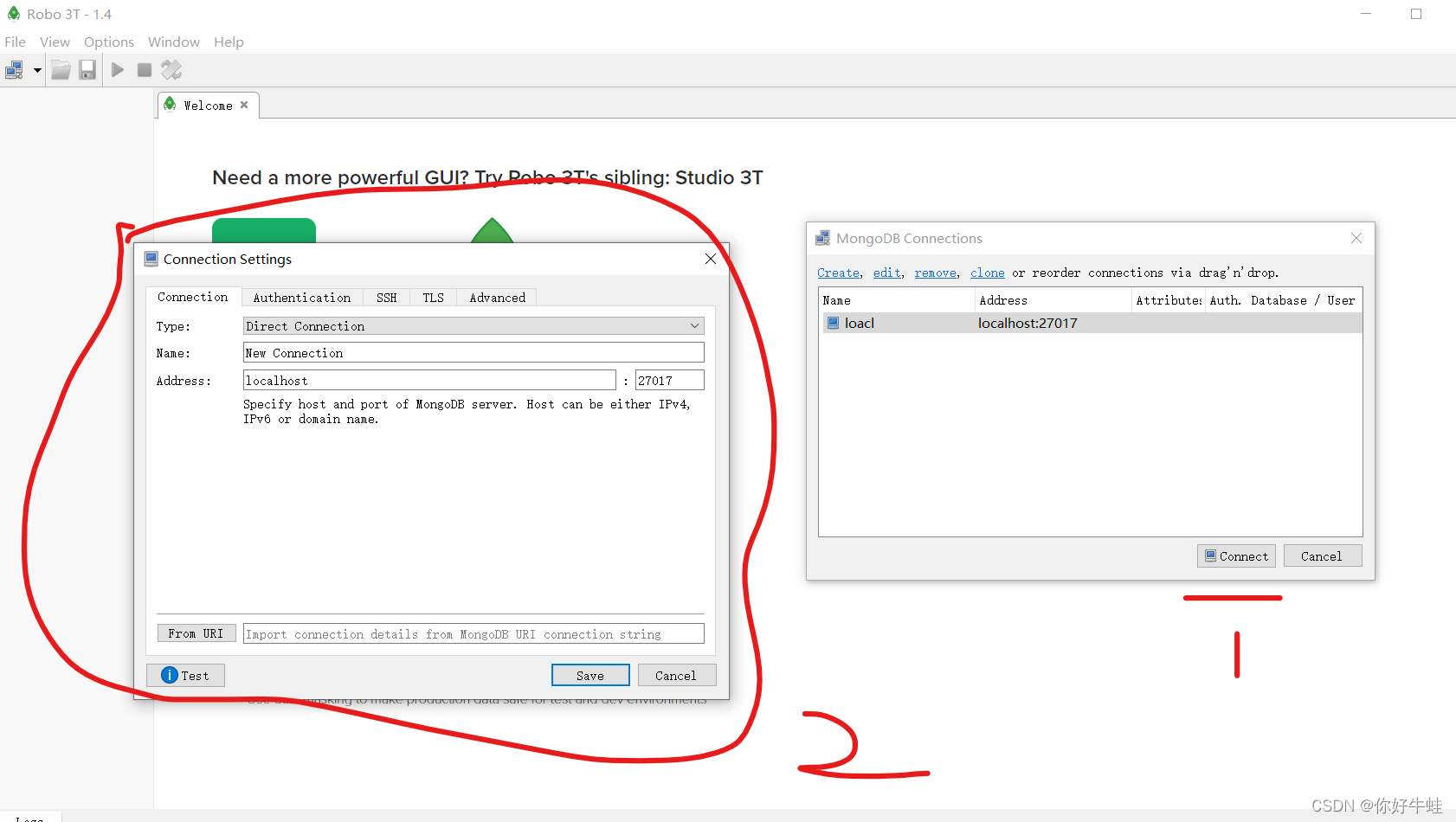Click the Attributes column header

point(1169,300)
